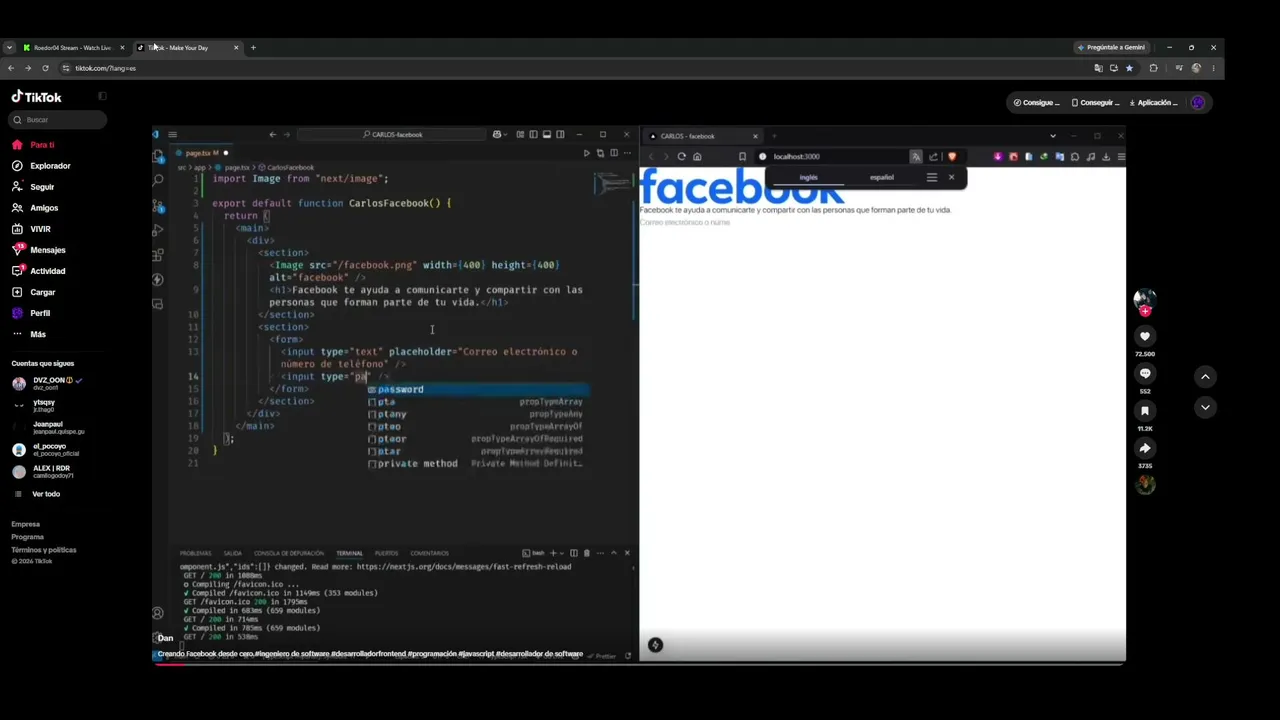The image size is (1280, 720).
Task: Select the TikTok - Make Your Day tab
Action: tap(186, 47)
